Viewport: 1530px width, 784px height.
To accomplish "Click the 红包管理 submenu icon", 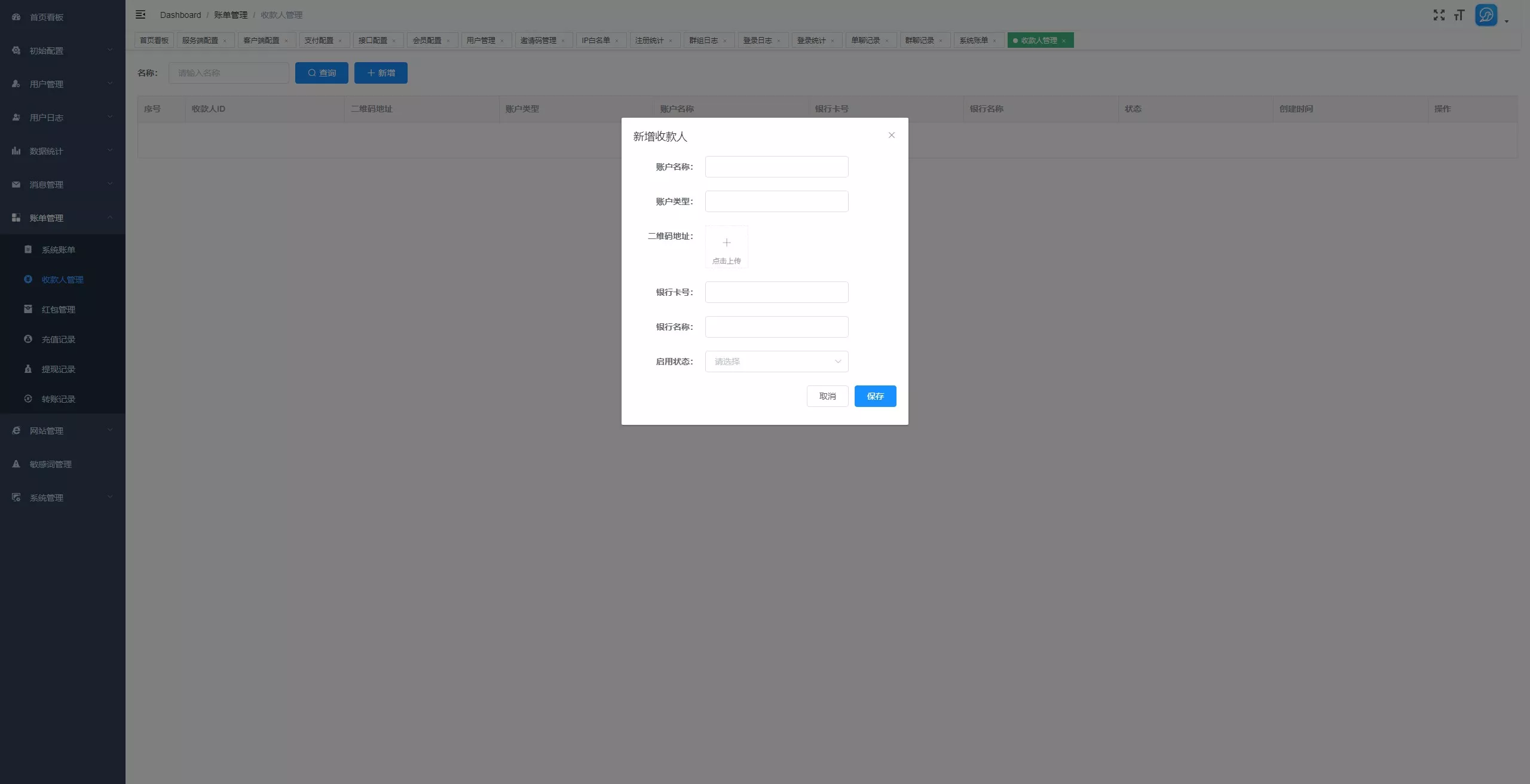I will click(28, 309).
